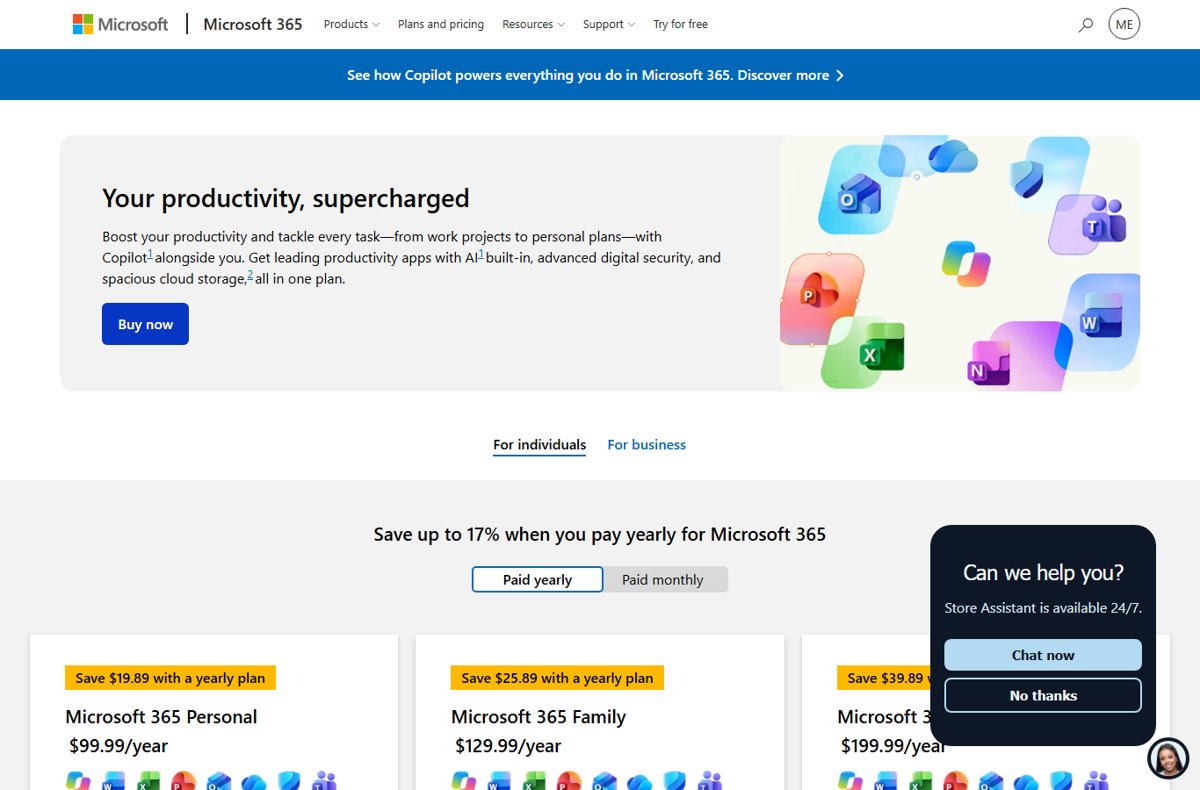Open footnote 1 next to Copilot
Screen dimensions: 1200x790
[x=150, y=254]
